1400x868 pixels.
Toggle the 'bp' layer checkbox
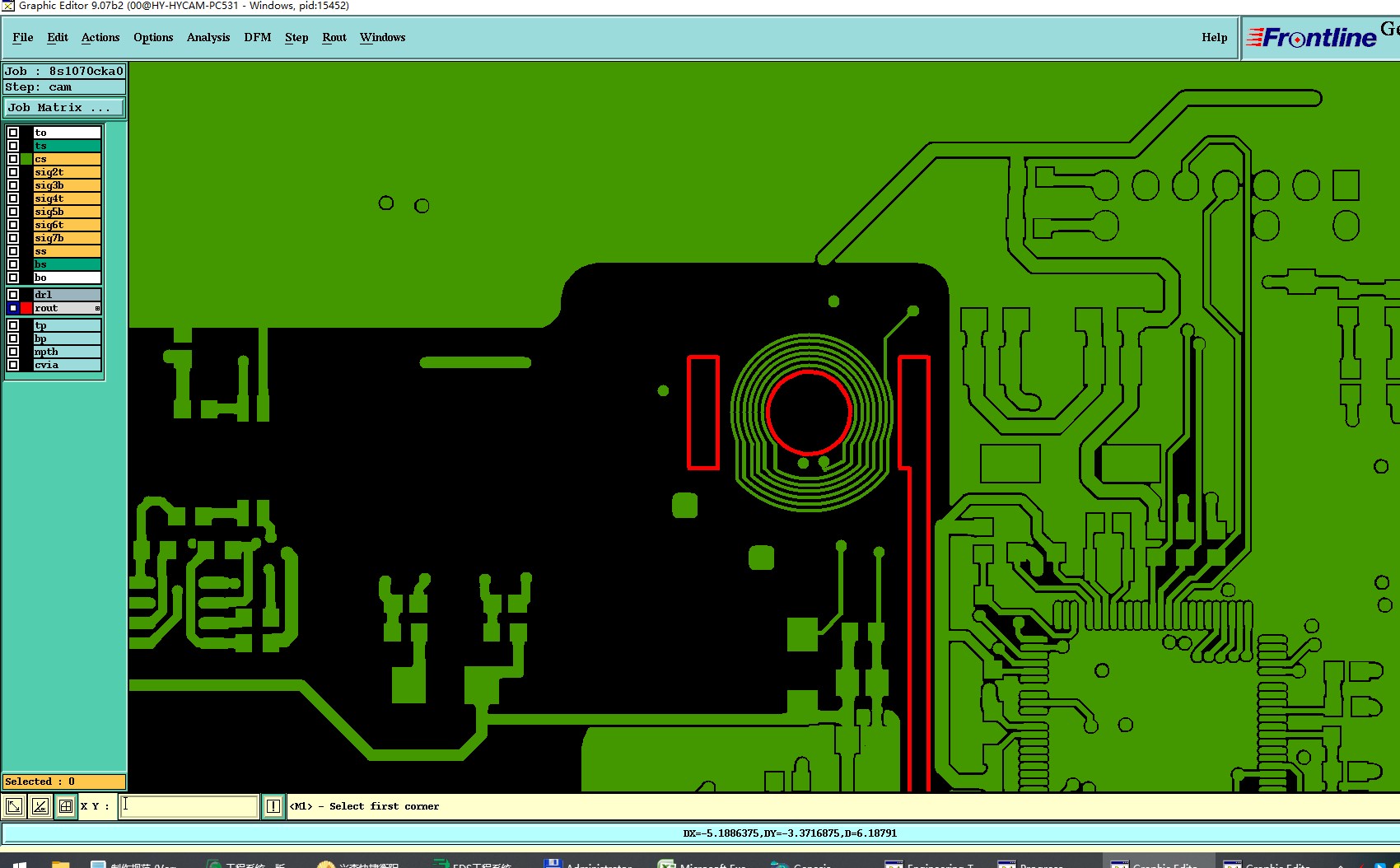point(13,338)
